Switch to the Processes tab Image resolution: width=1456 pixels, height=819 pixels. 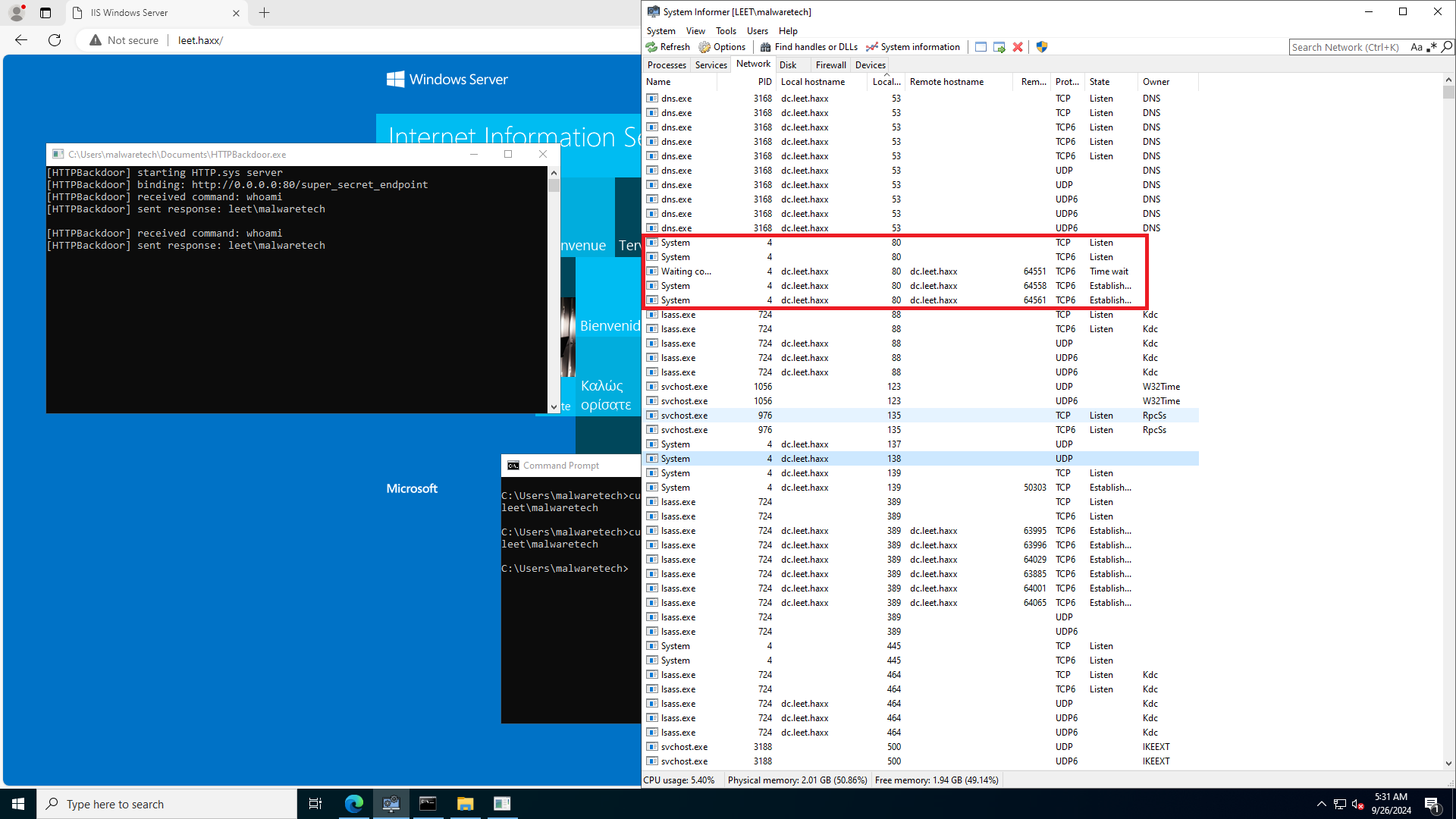pyautogui.click(x=667, y=65)
